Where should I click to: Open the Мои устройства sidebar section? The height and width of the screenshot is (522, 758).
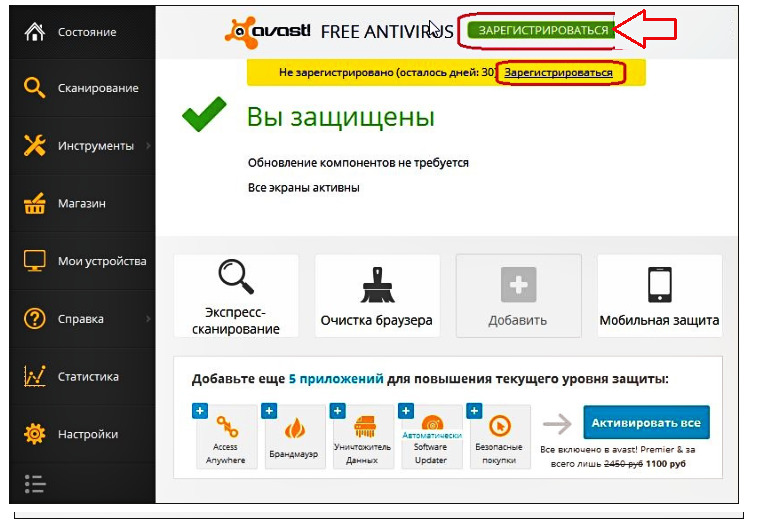(82, 261)
